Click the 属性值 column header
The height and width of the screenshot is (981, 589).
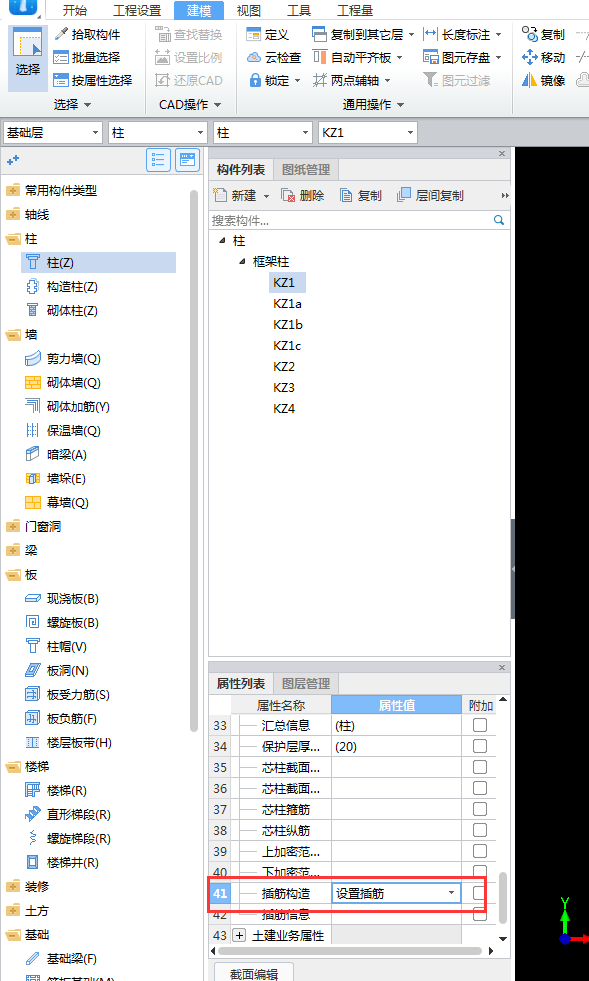coord(396,705)
